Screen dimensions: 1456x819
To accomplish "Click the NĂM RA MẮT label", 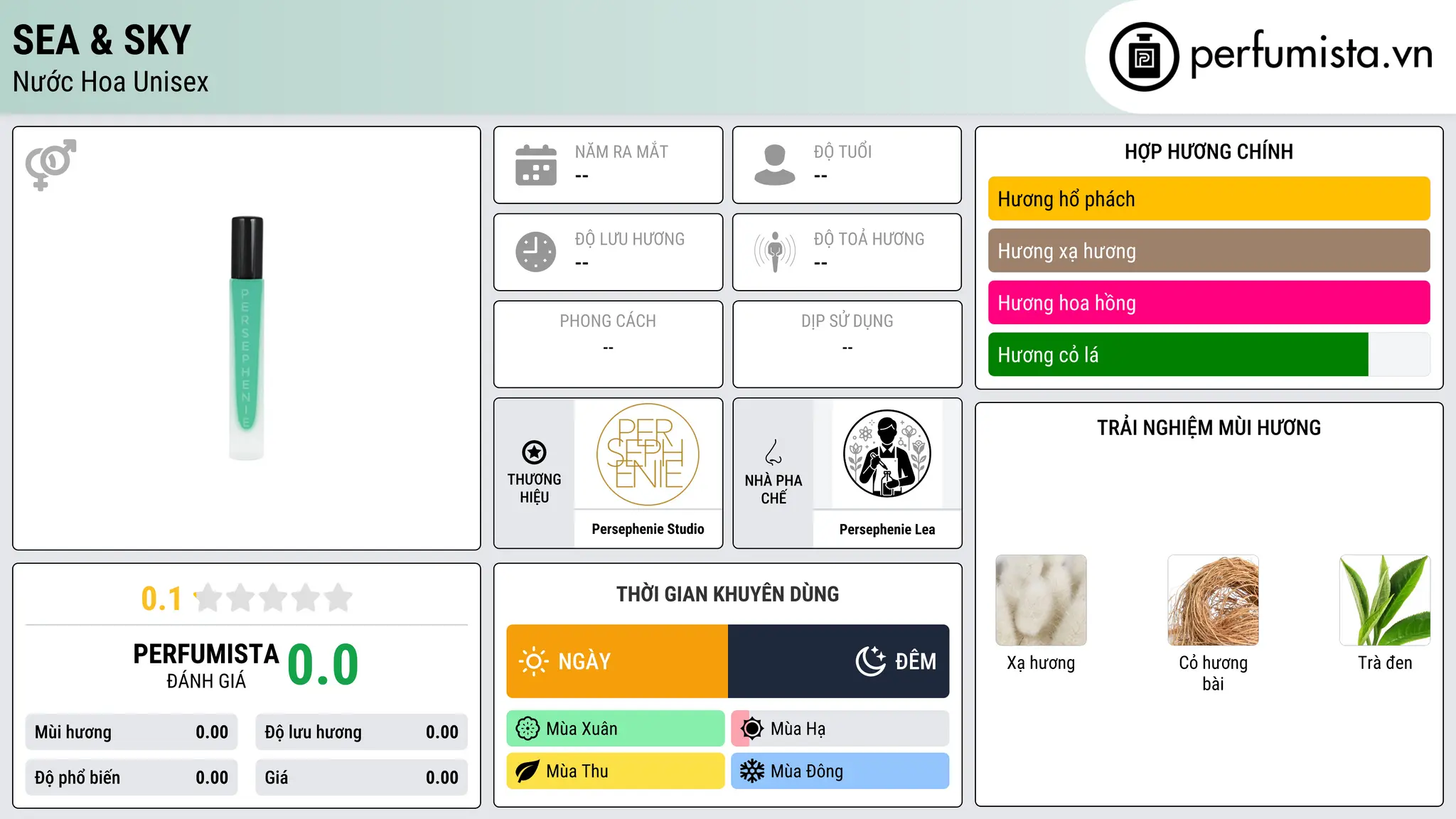I will click(x=621, y=152).
